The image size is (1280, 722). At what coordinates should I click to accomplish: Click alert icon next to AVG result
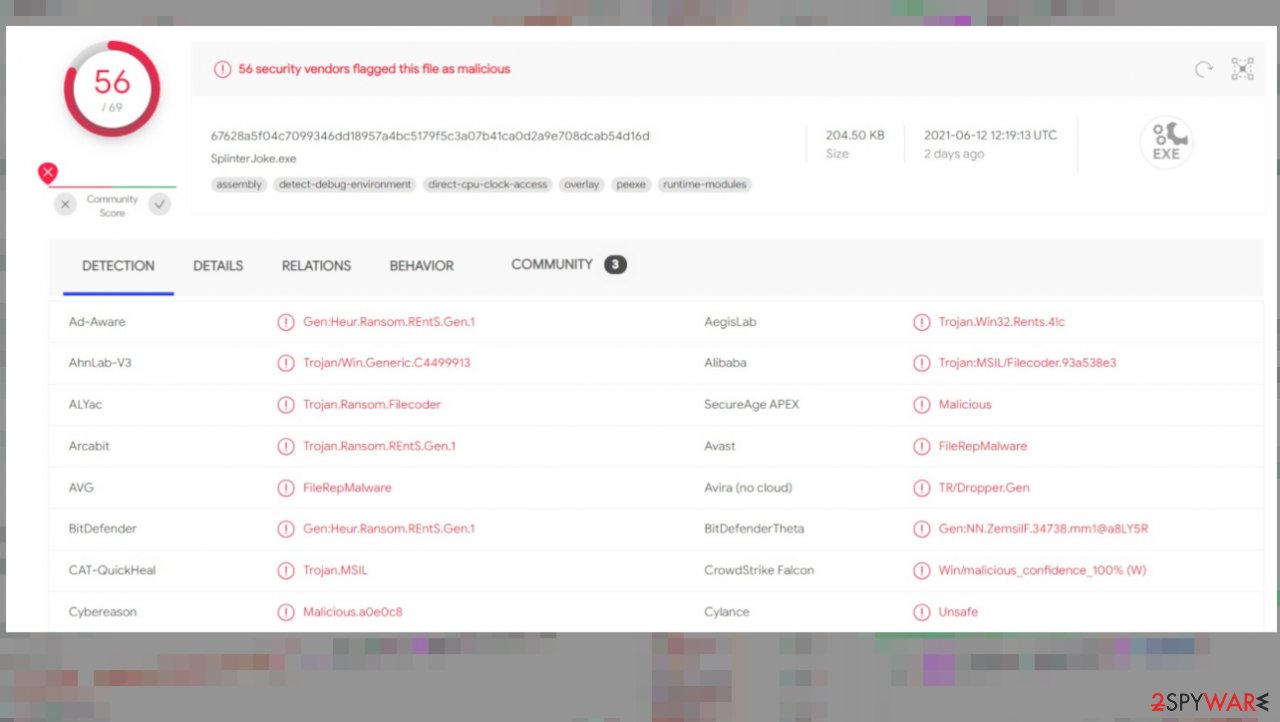coord(286,488)
